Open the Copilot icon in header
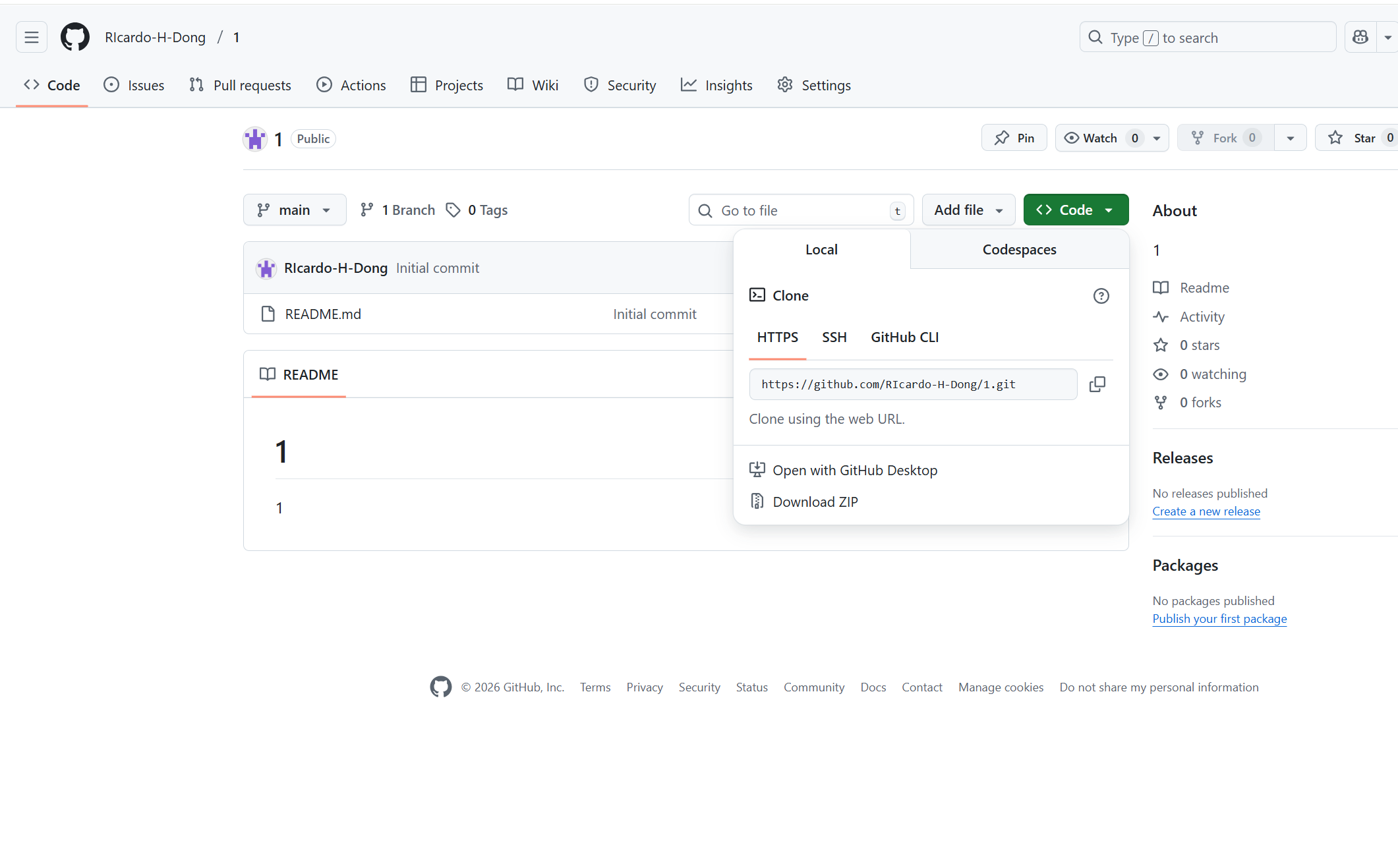 pyautogui.click(x=1360, y=38)
